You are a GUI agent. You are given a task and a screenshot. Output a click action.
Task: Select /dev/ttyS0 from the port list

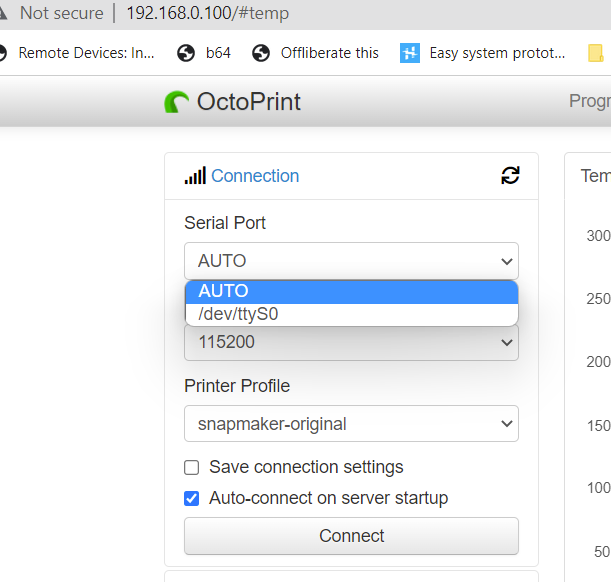[x=352, y=314]
